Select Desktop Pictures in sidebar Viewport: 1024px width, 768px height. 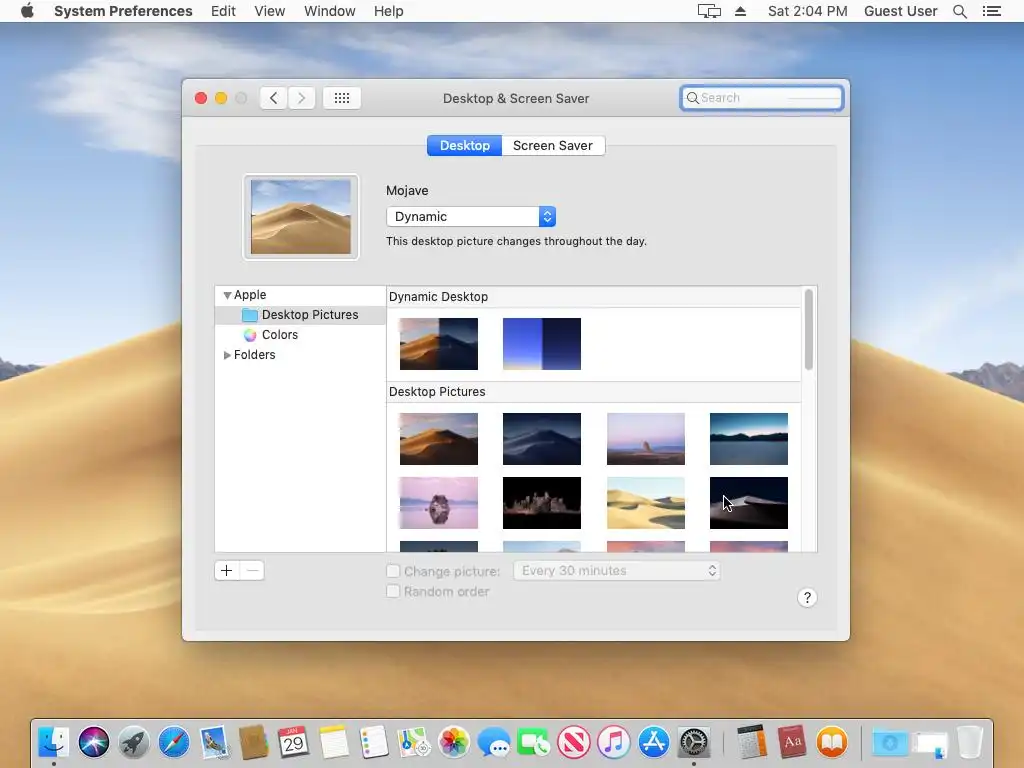pyautogui.click(x=300, y=315)
